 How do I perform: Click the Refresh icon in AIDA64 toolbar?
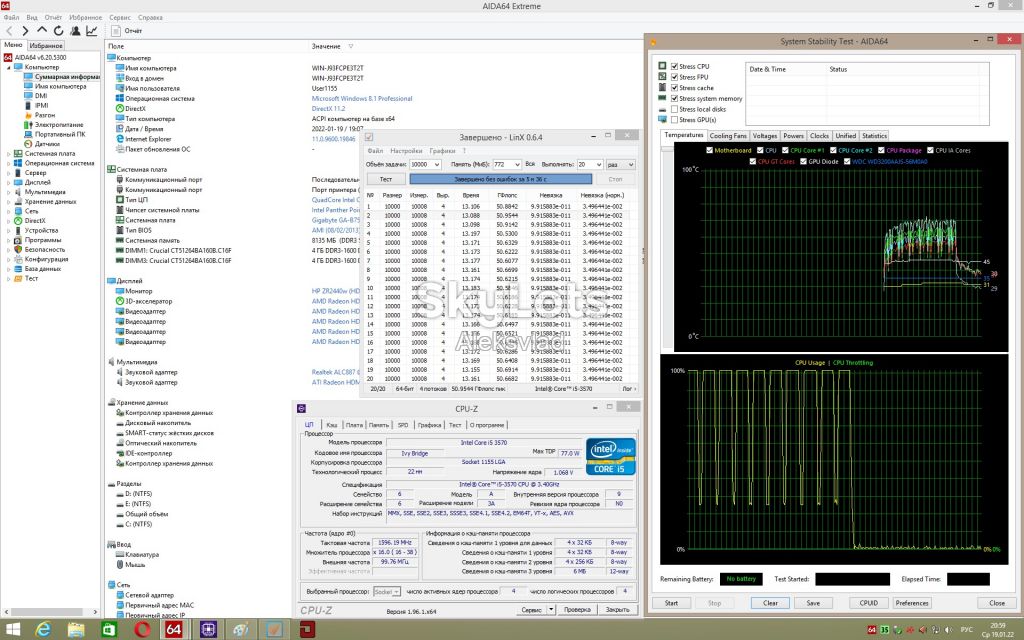coord(58,31)
